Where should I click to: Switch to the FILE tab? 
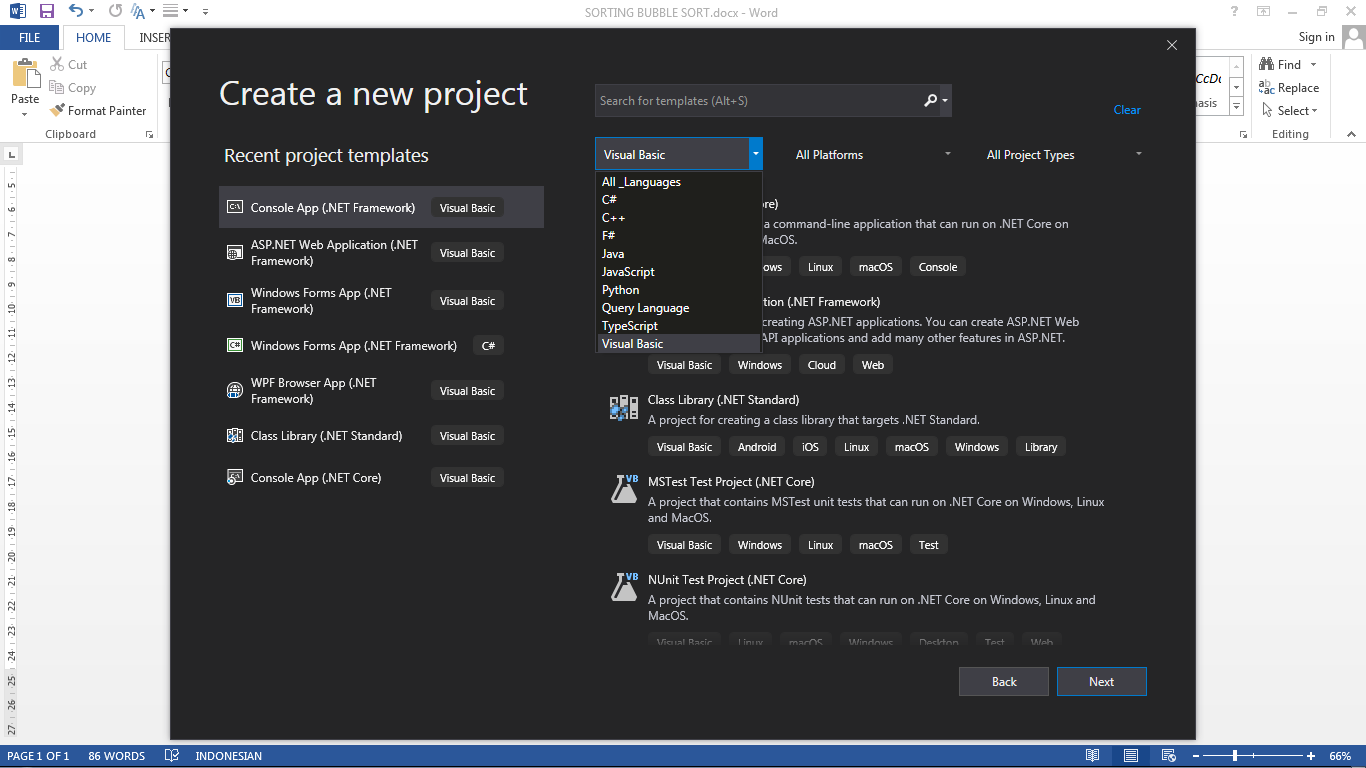click(x=30, y=37)
